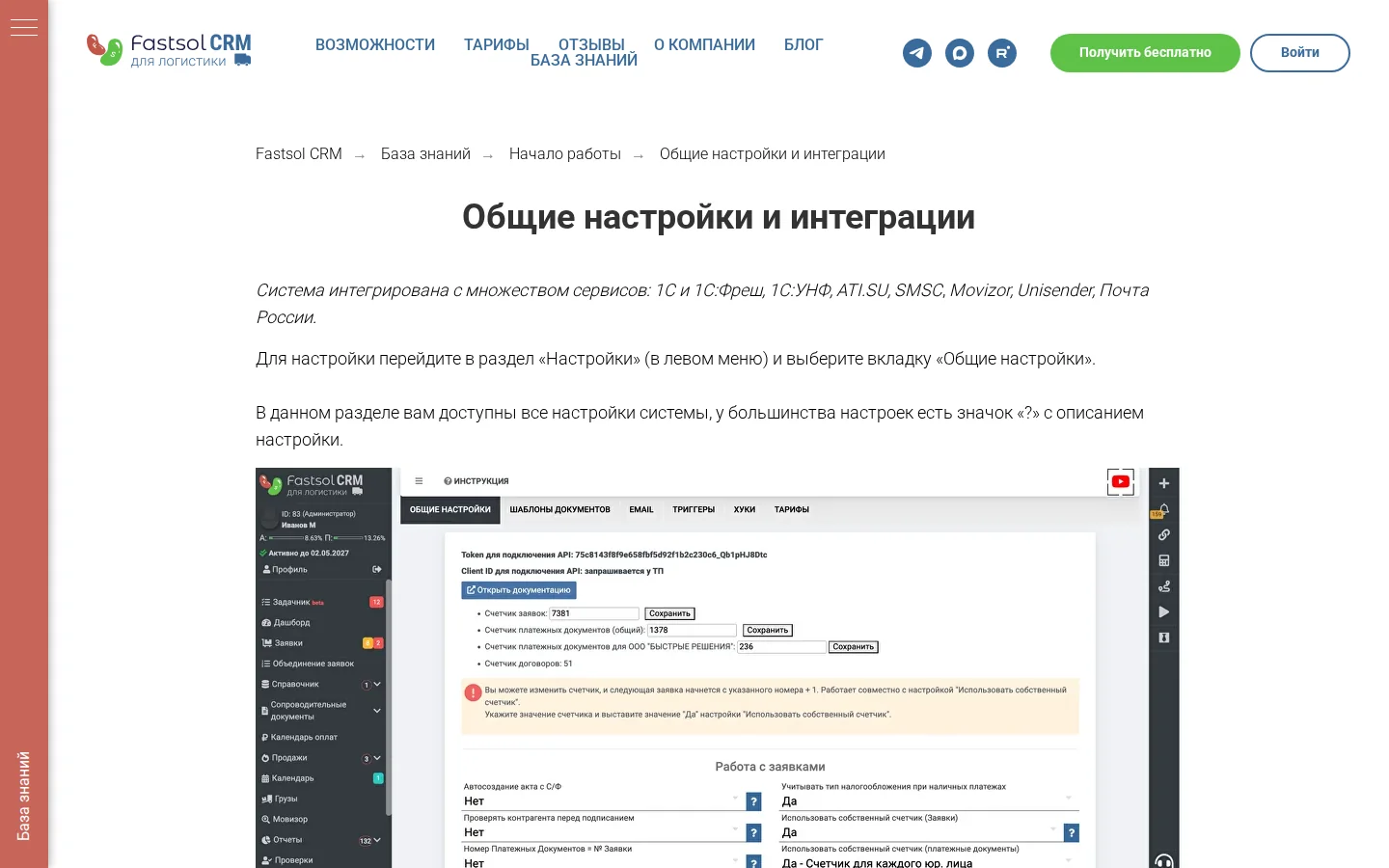Open the hamburger menu in the red sidebar
The image size is (1389, 868).
24,28
